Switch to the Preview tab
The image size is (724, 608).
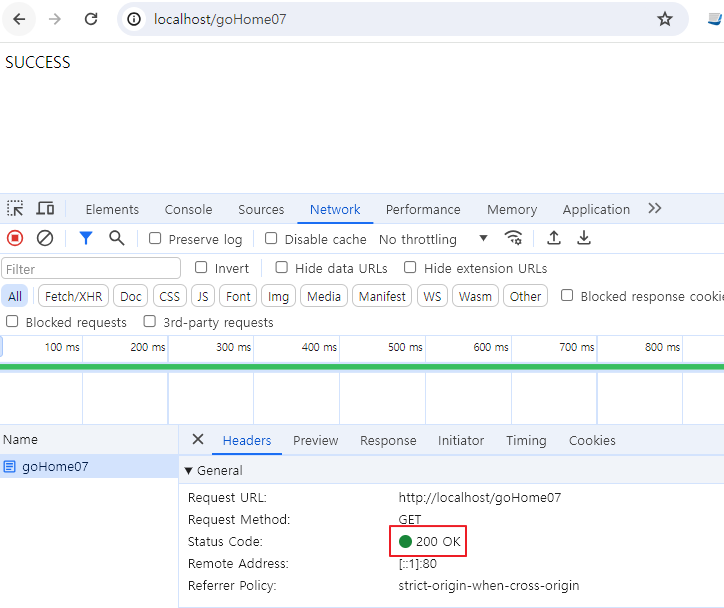pyautogui.click(x=316, y=440)
